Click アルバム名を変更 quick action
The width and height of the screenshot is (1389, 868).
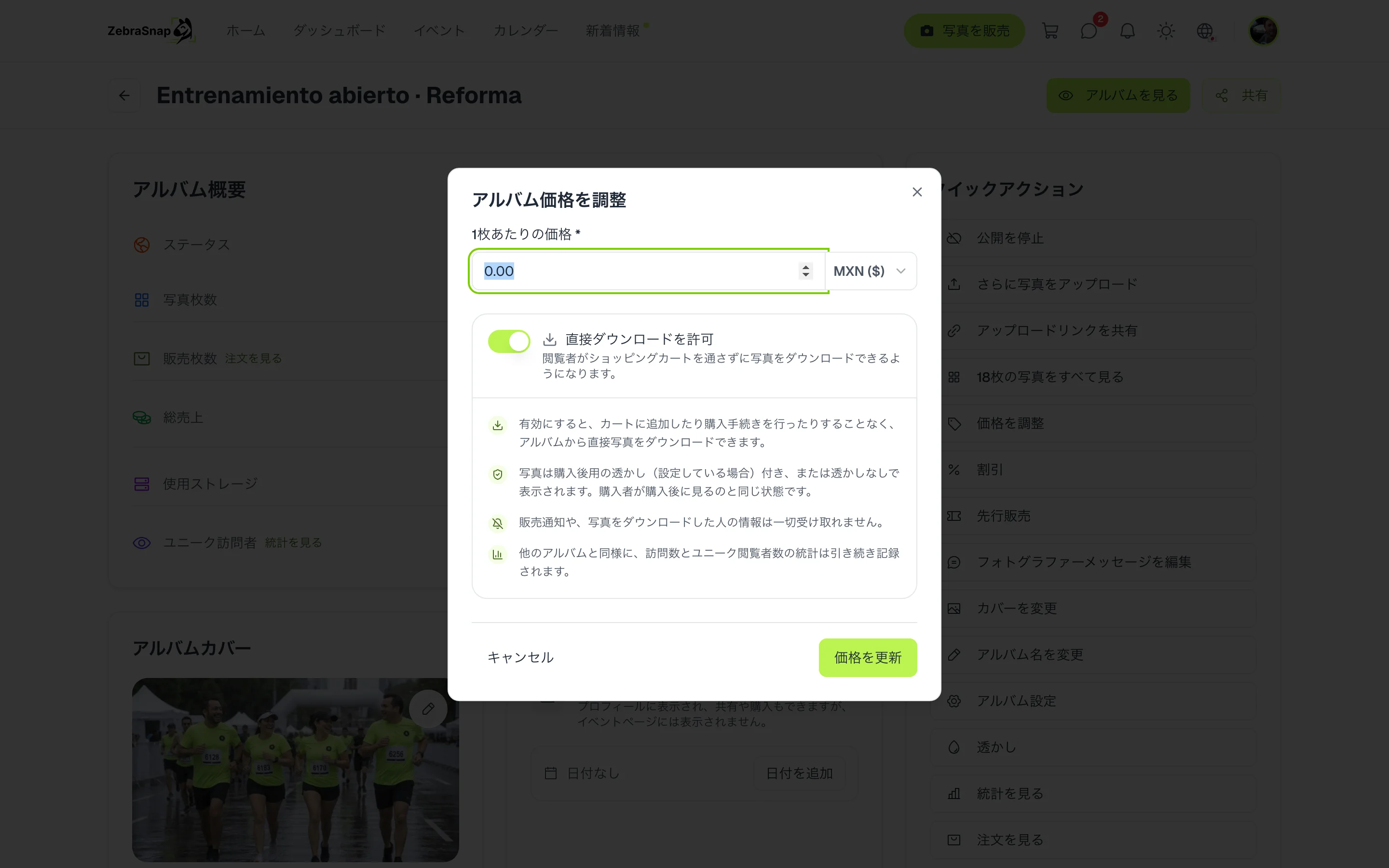pyautogui.click(x=1093, y=655)
